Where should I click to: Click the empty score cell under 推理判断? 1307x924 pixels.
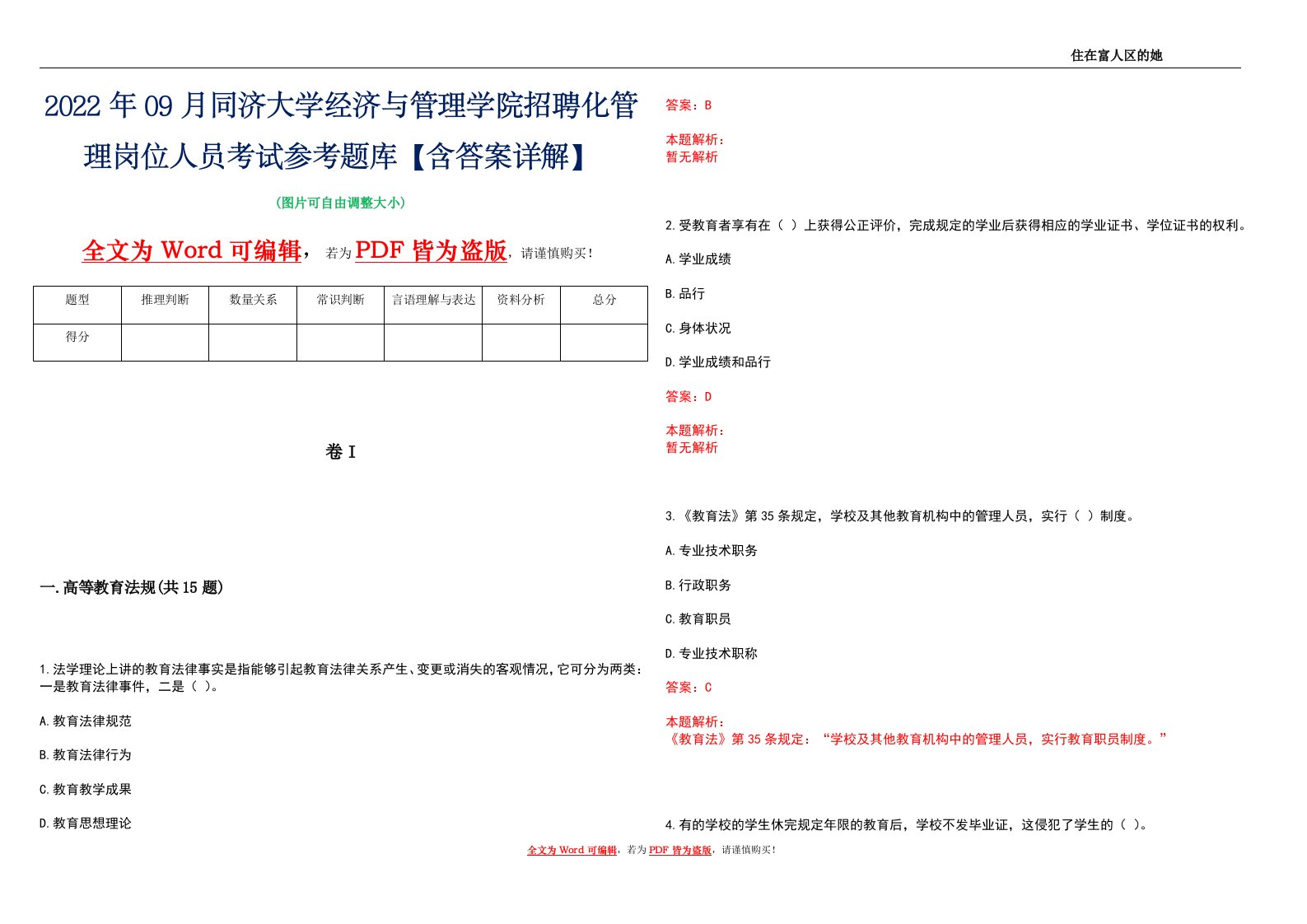(165, 343)
